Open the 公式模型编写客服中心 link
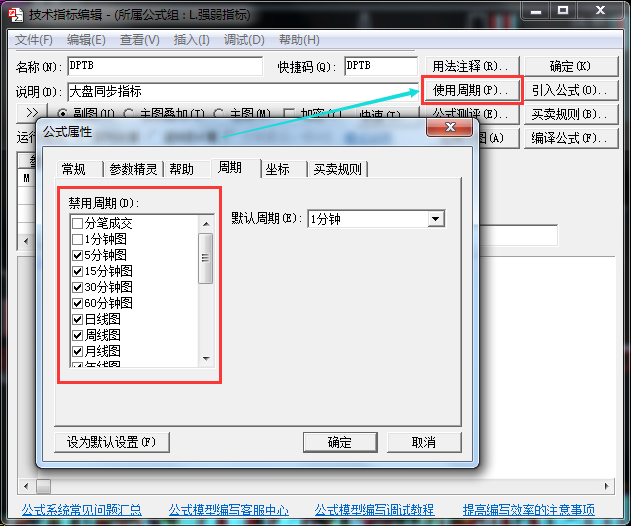Image resolution: width=631 pixels, height=526 pixels. [228, 510]
